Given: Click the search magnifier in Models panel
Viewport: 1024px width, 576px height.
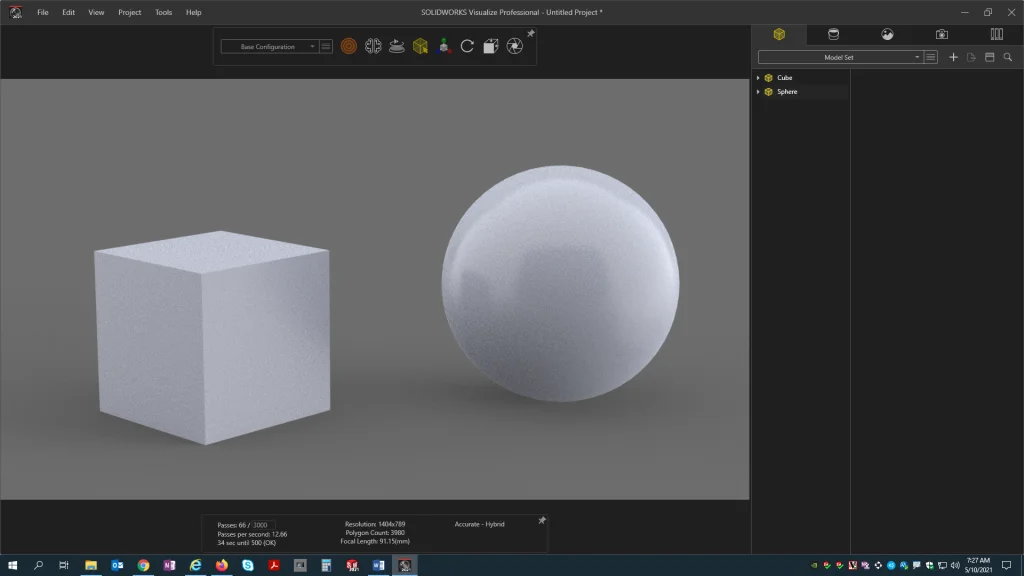Looking at the screenshot, I should tap(1007, 57).
